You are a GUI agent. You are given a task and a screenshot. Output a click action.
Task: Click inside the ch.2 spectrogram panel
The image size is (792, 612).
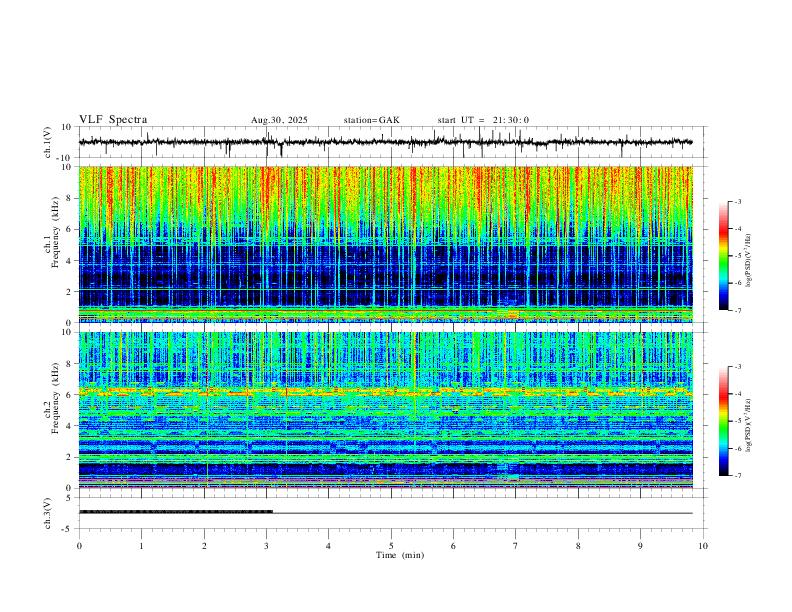tap(385, 410)
